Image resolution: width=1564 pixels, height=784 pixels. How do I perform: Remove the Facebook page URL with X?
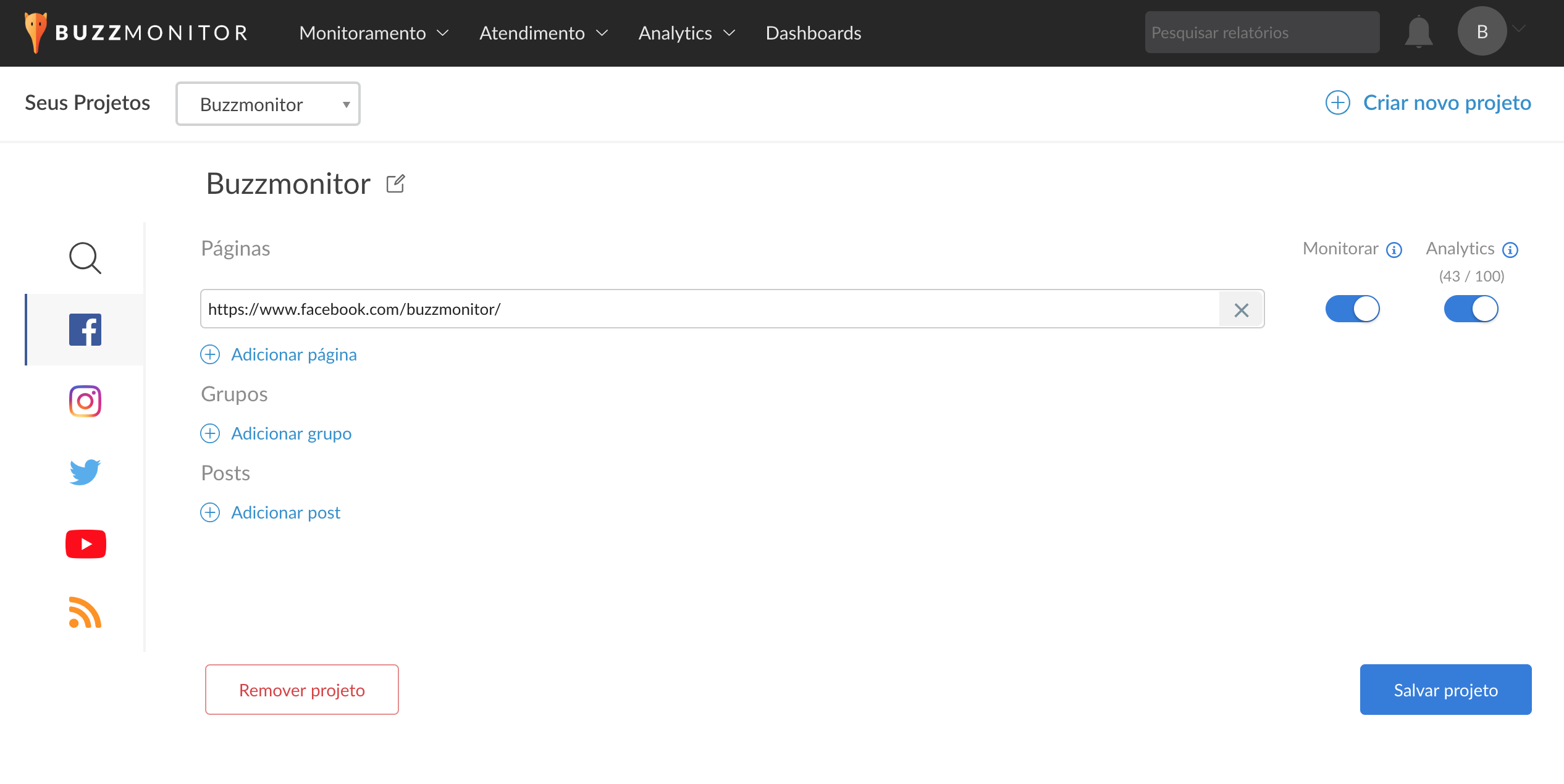(1241, 310)
